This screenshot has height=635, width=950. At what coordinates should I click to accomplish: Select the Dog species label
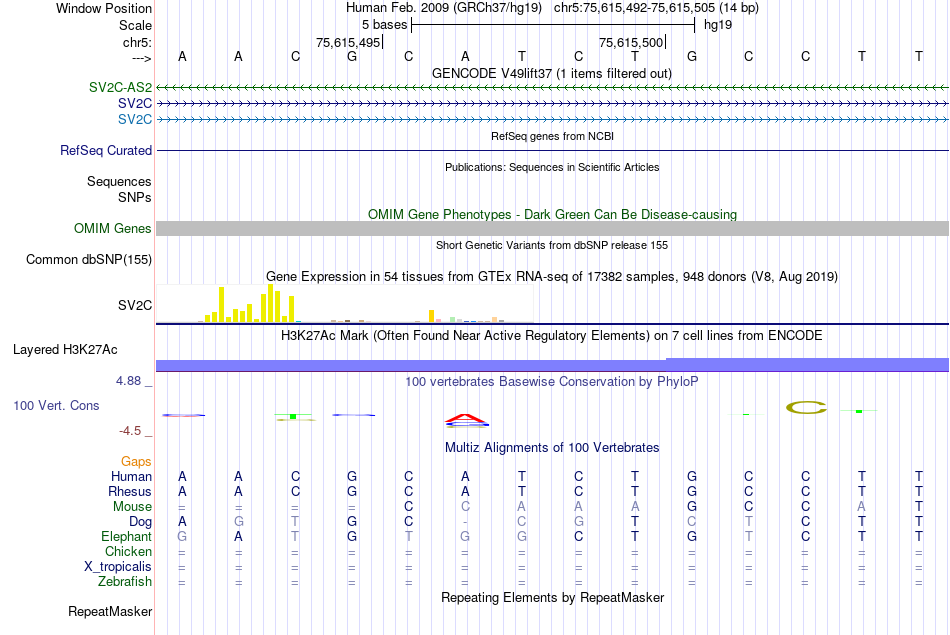[x=141, y=522]
